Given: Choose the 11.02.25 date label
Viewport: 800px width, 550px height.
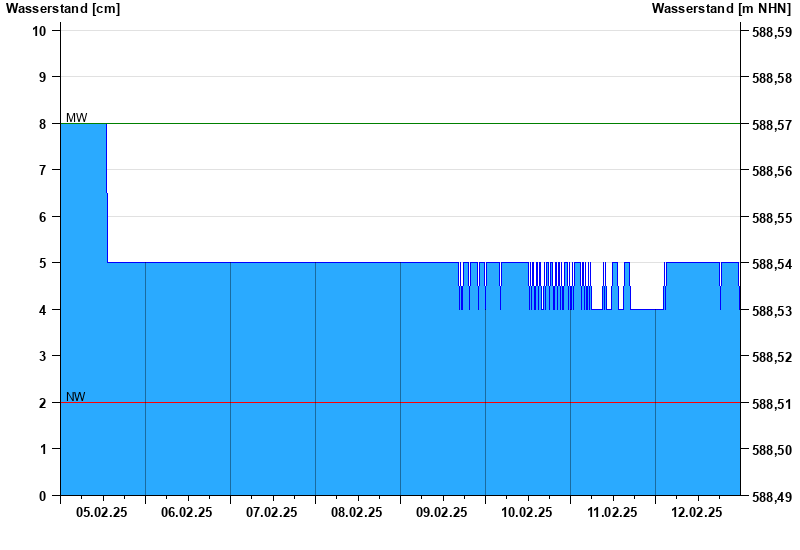Looking at the screenshot, I should 612,512.
